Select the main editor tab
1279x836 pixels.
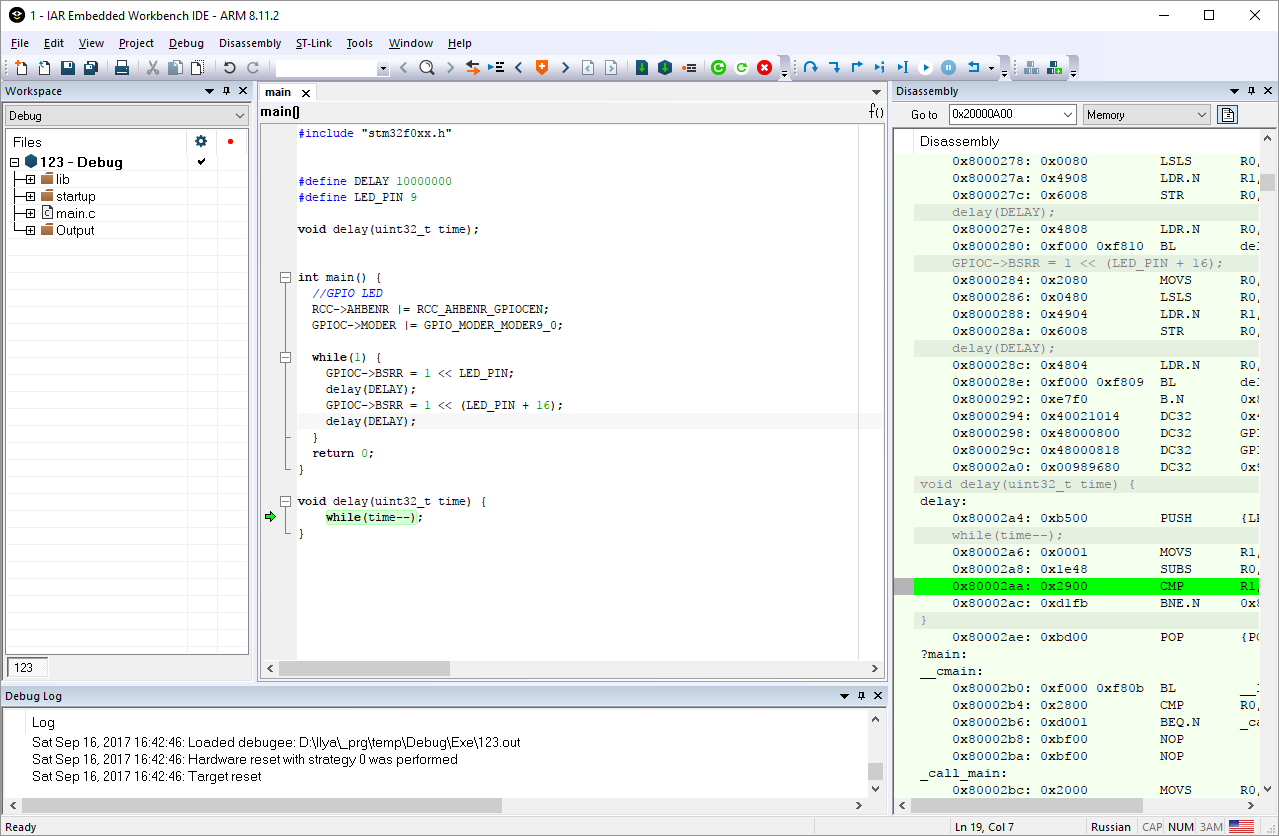coord(277,91)
